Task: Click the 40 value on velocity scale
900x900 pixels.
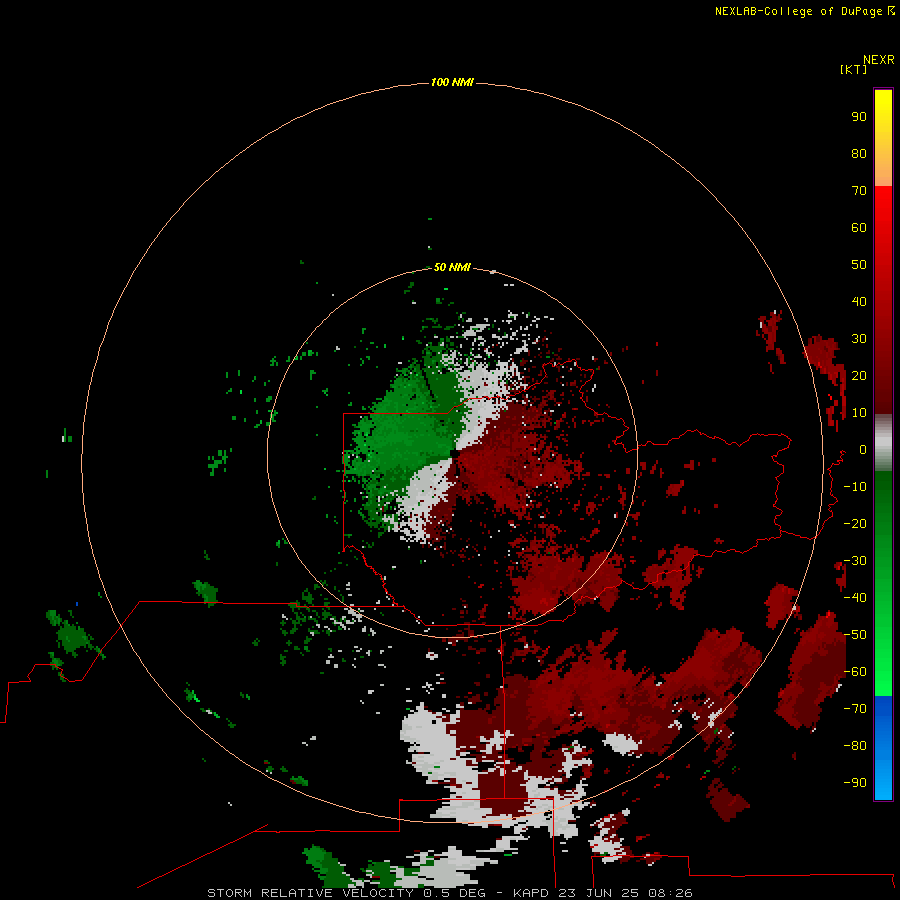Action: pos(859,301)
